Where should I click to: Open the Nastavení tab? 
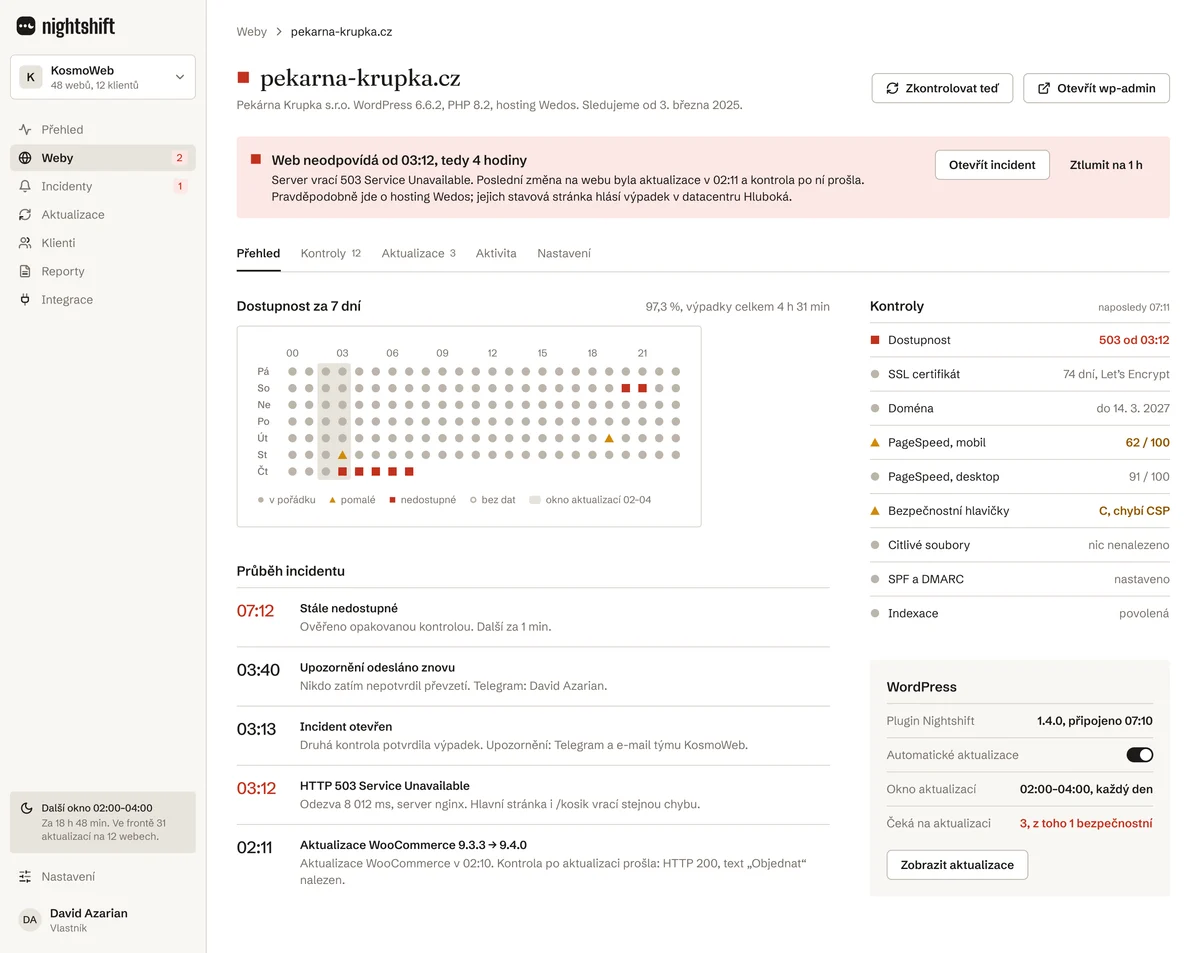pos(564,254)
